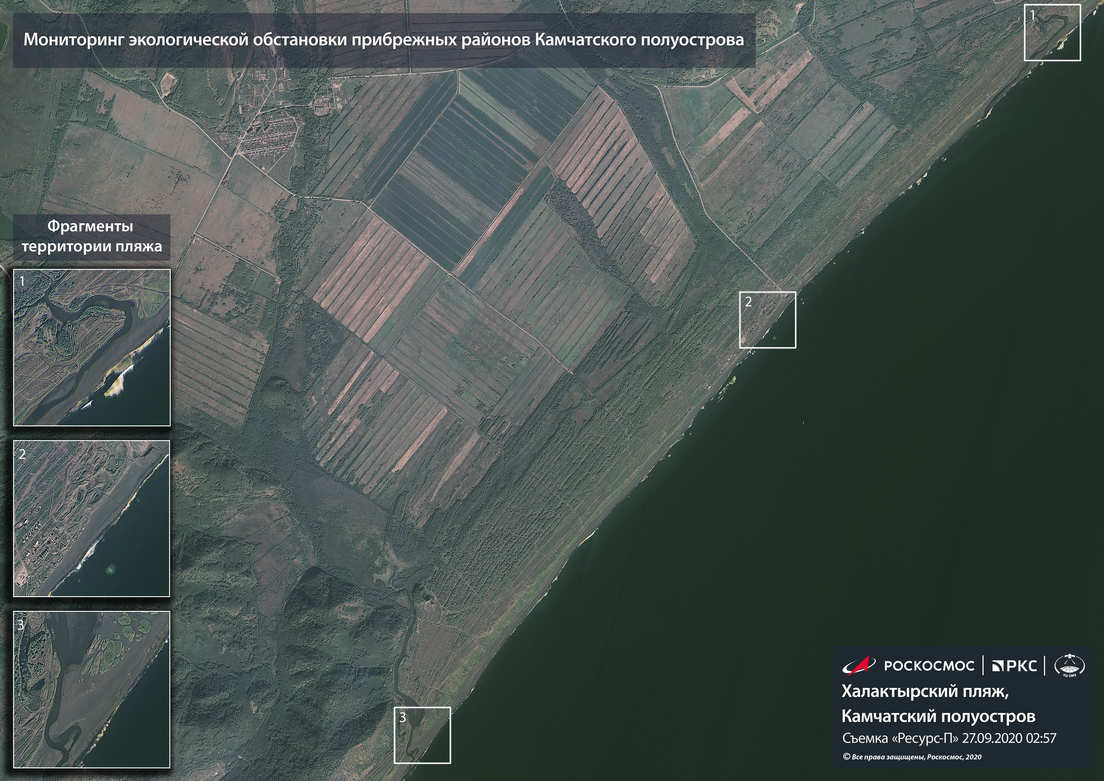This screenshot has height=781, width=1104.
Task: Open beach fragment thumbnail 2
Action: pyautogui.click(x=91, y=518)
